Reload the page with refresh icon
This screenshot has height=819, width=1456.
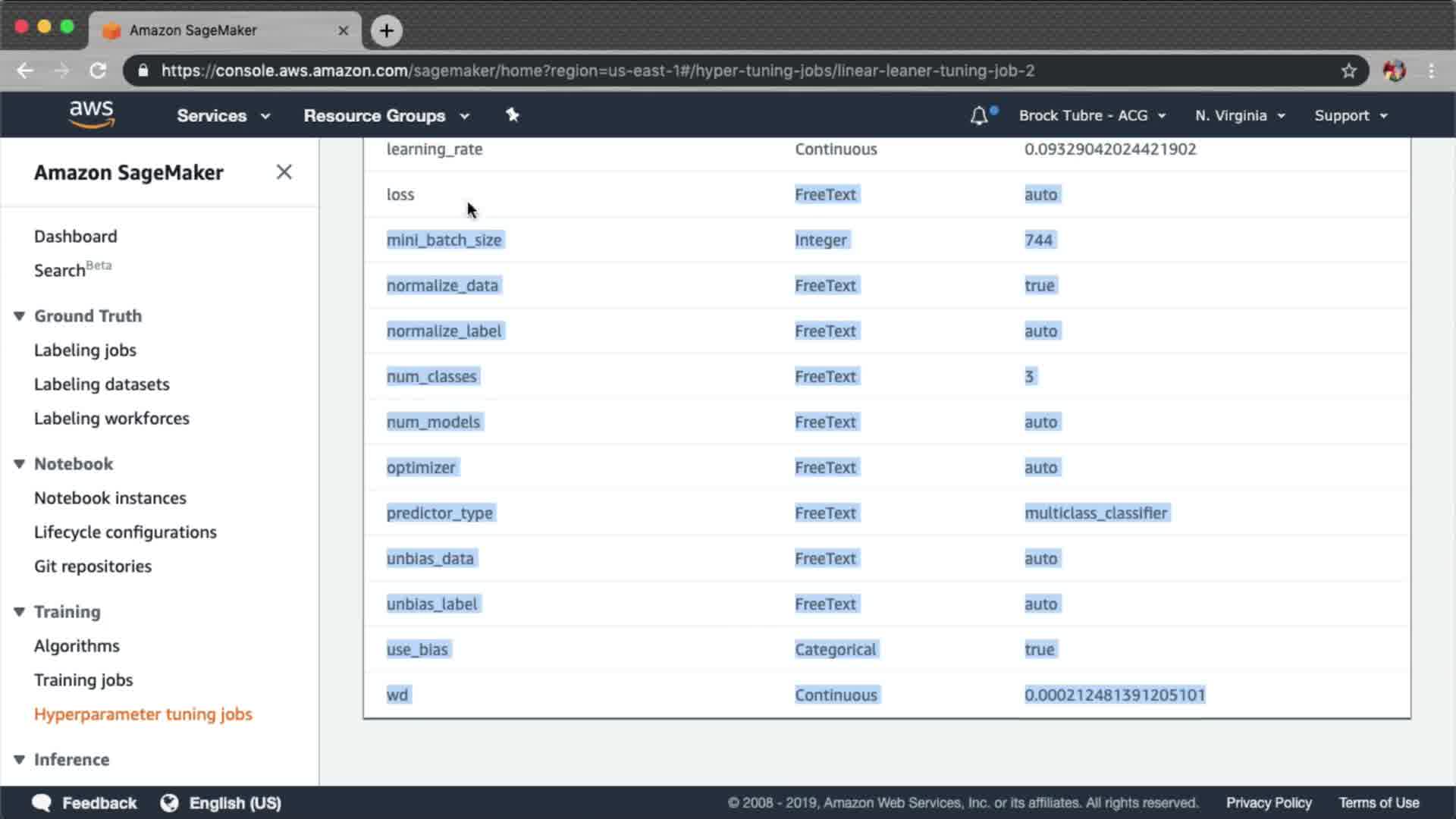pos(98,71)
